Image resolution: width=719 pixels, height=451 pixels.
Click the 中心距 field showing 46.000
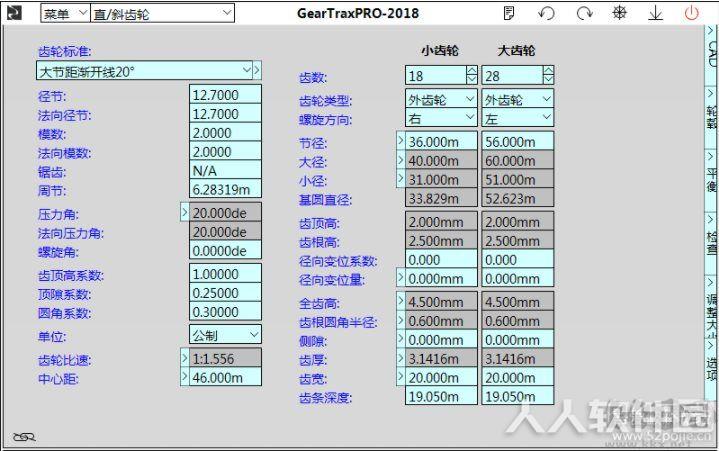point(225,377)
